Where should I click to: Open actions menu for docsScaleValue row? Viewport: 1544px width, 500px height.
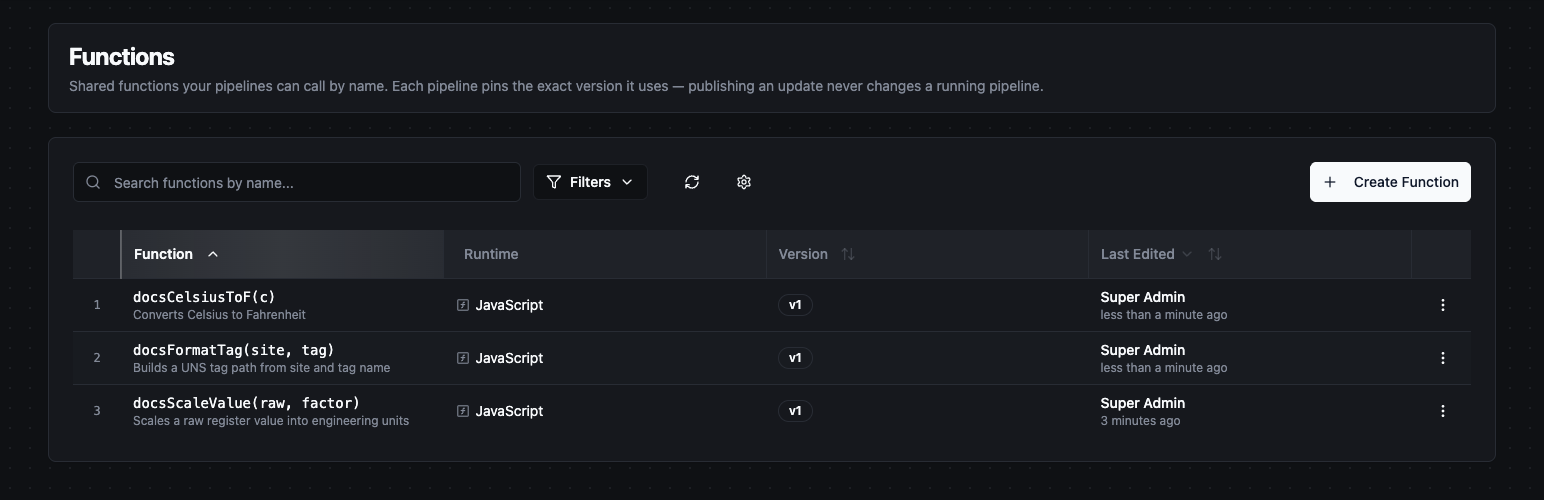[x=1442, y=411]
